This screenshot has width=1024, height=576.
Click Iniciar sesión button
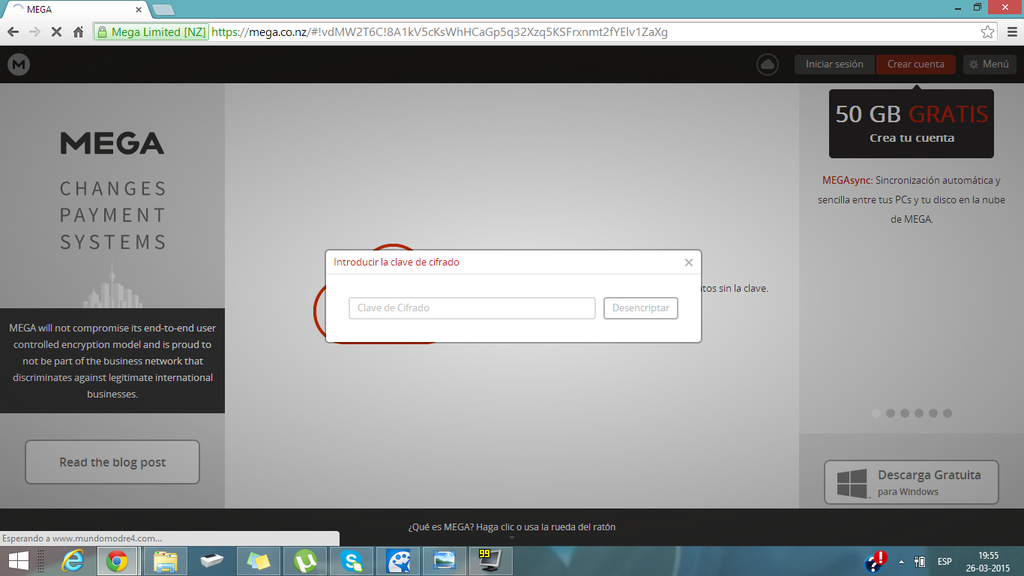(x=834, y=64)
